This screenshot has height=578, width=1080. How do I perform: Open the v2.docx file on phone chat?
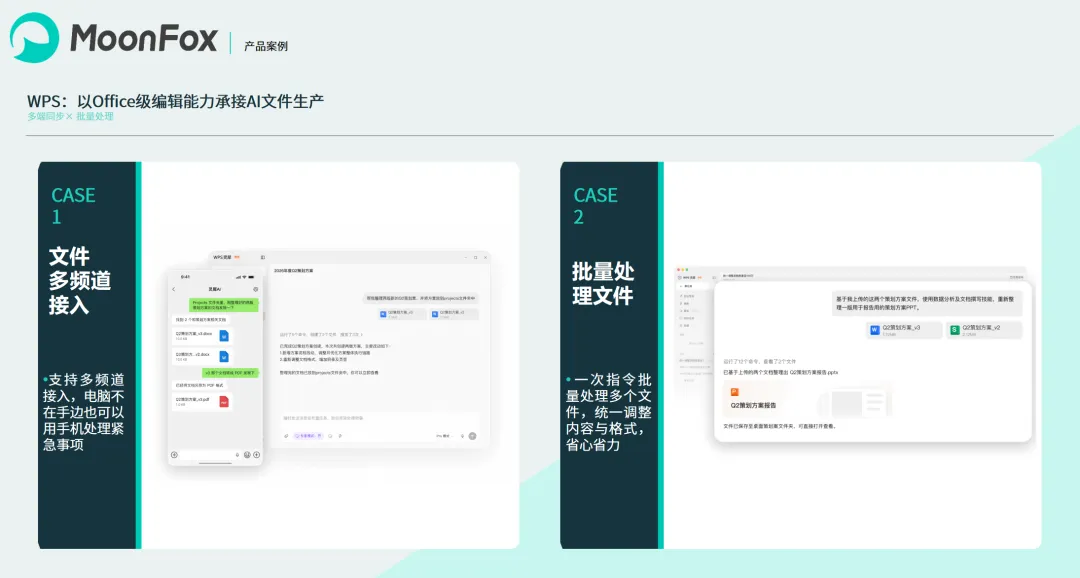(x=202, y=356)
